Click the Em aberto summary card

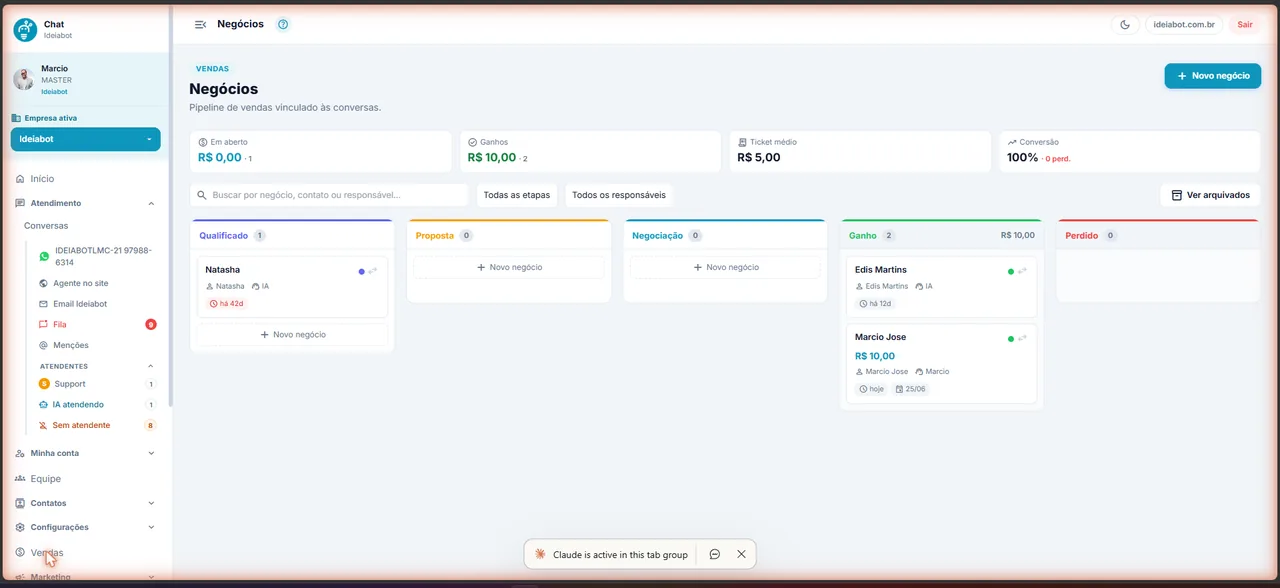pyautogui.click(x=320, y=151)
